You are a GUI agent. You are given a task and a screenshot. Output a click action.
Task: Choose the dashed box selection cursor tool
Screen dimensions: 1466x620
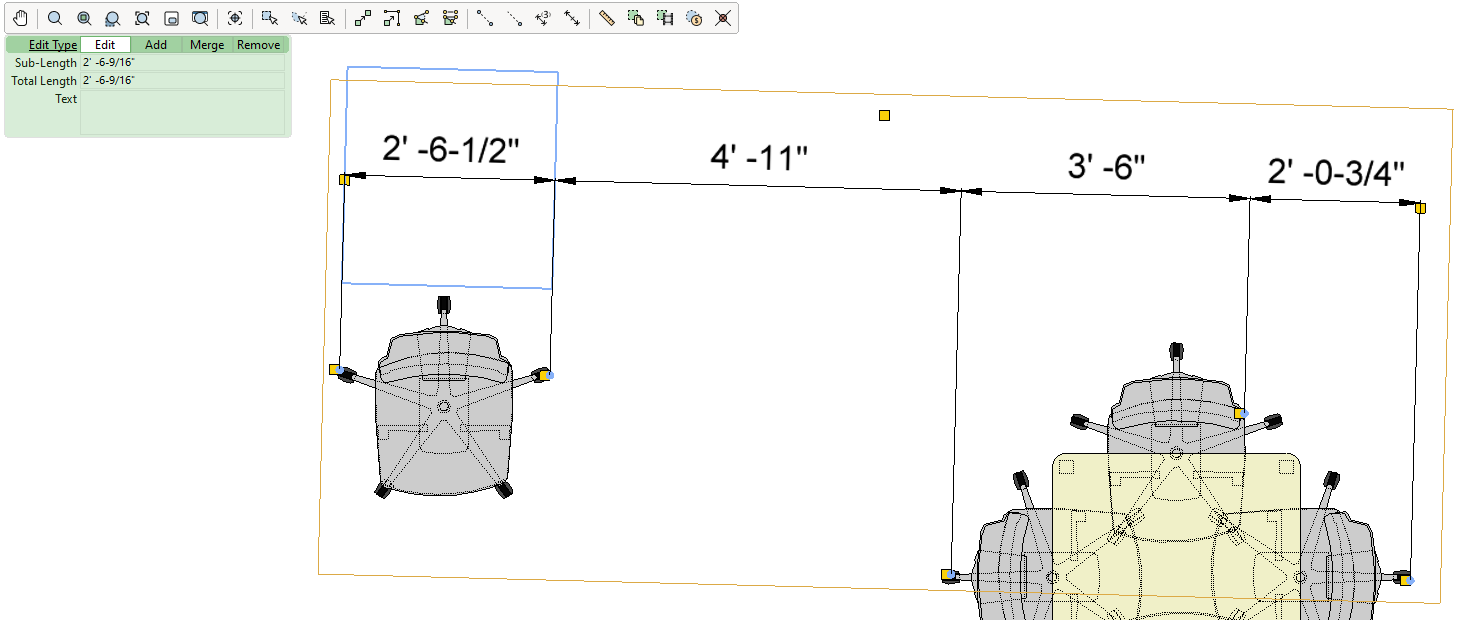[298, 18]
